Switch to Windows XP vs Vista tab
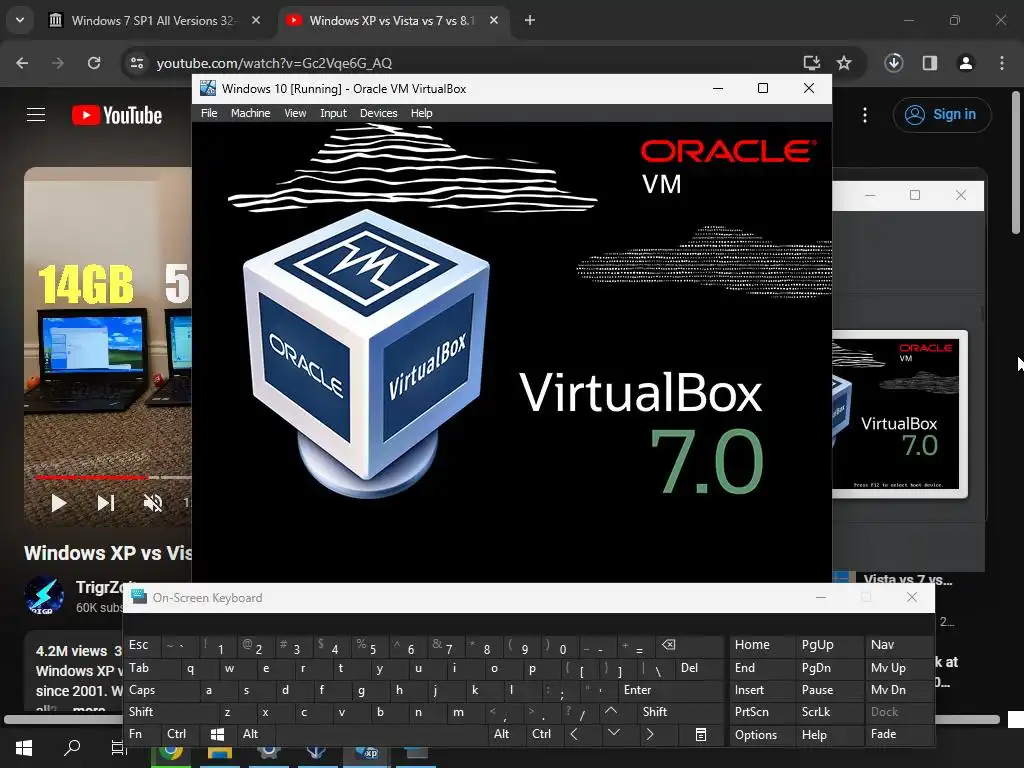Image resolution: width=1024 pixels, height=768 pixels. tap(392, 20)
